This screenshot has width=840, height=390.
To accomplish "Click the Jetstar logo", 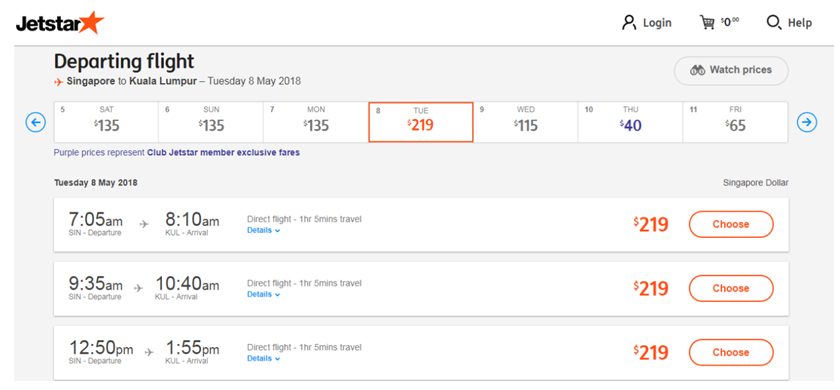I will 59,23.
